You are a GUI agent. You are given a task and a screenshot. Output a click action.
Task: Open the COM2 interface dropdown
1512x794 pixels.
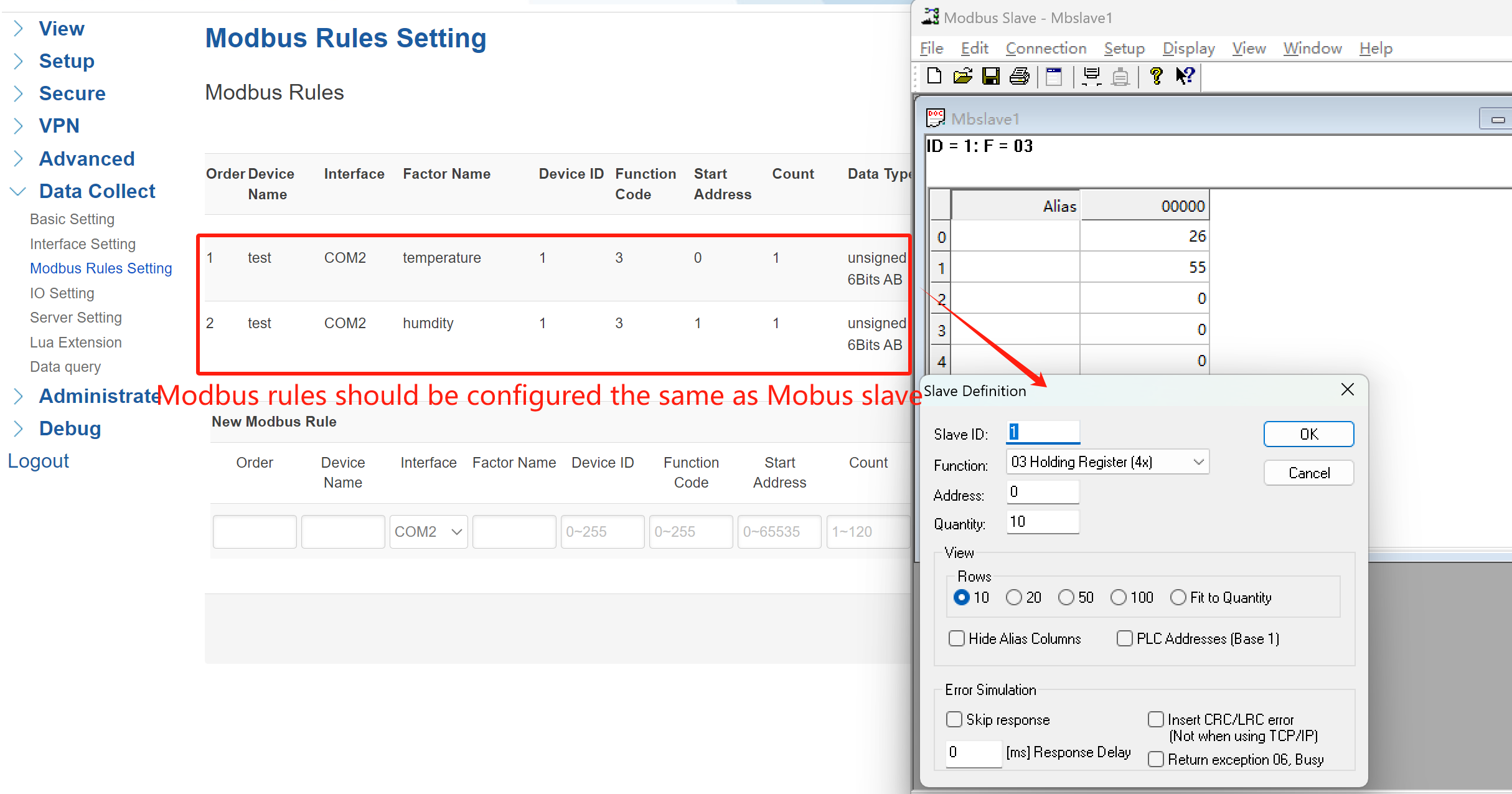tap(428, 532)
